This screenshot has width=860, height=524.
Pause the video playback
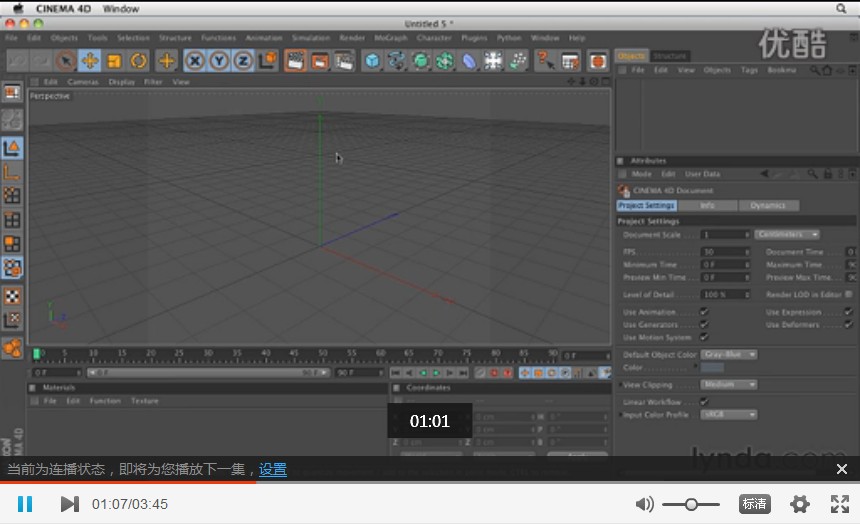(25, 504)
